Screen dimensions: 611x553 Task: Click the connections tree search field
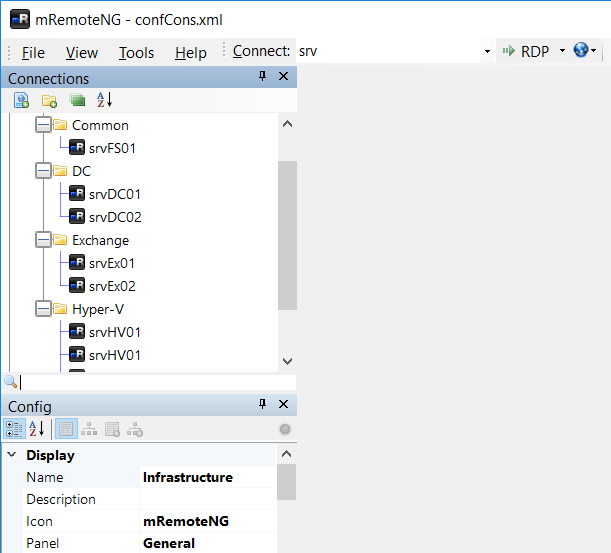tap(157, 382)
